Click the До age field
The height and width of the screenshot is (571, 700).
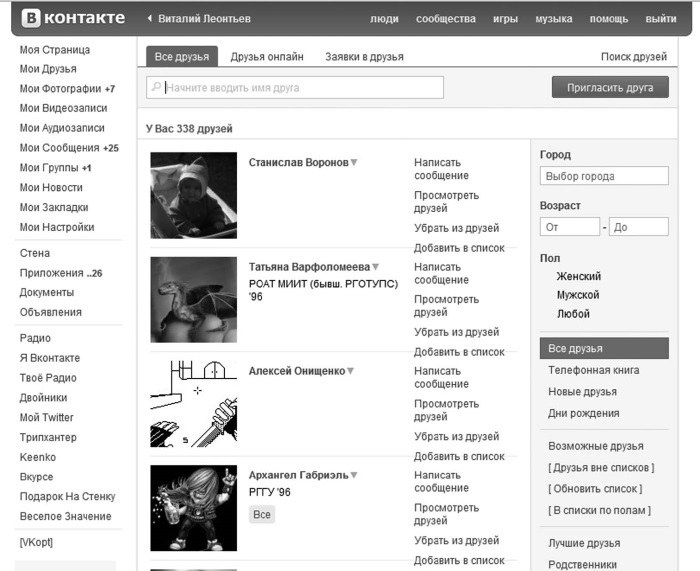[639, 227]
